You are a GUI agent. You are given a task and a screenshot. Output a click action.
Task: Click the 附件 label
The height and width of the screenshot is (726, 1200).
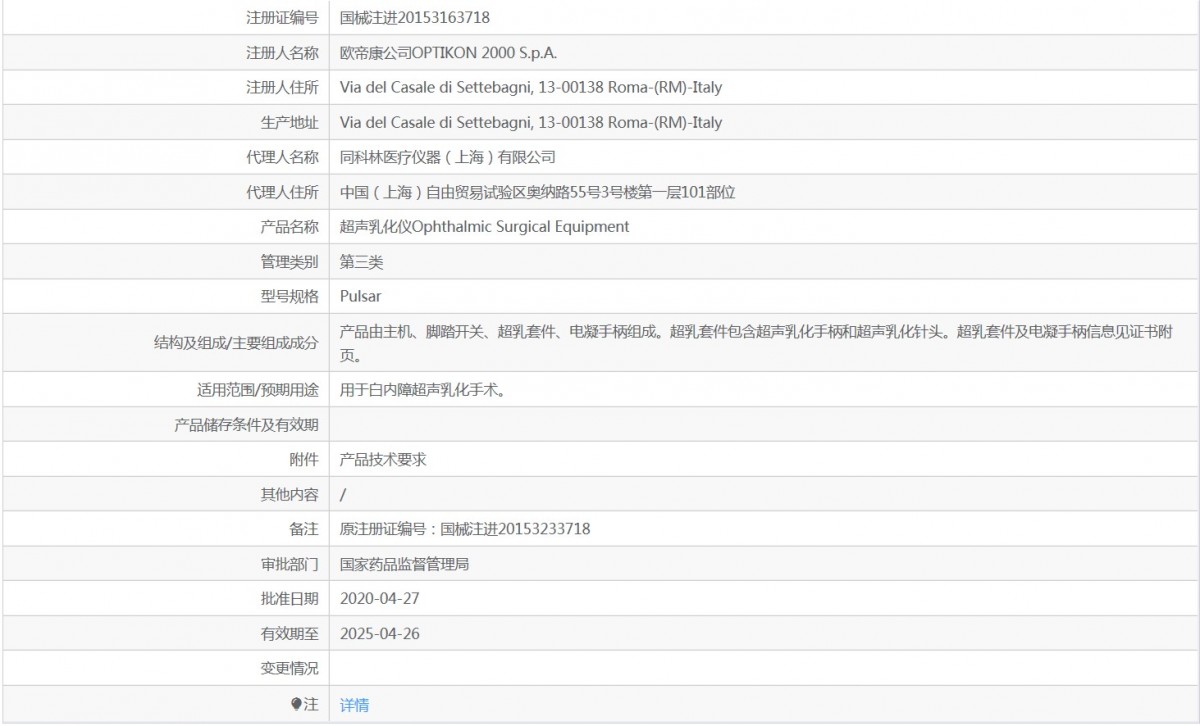[303, 459]
